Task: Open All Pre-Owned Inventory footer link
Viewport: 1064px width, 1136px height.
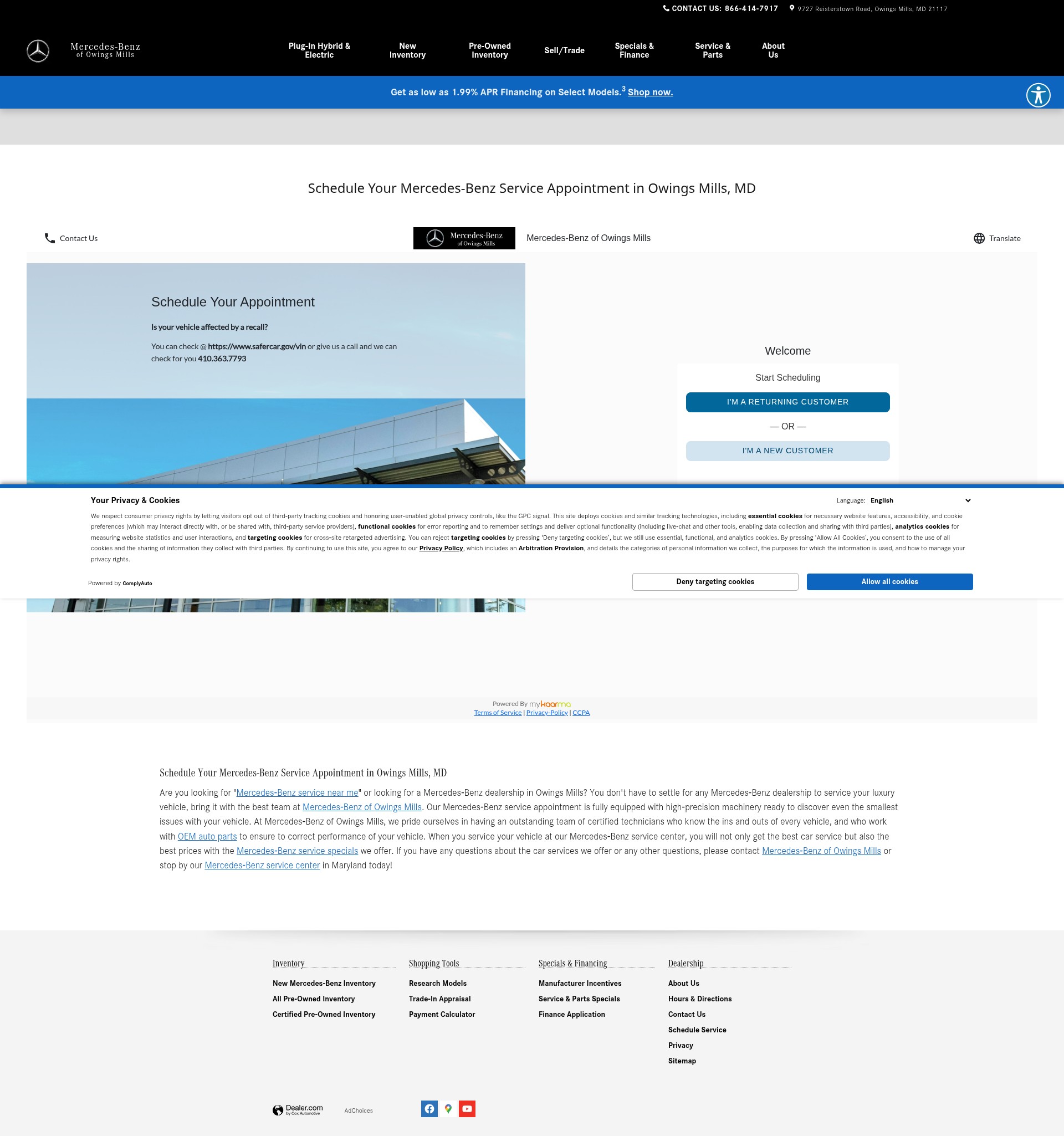Action: pos(313,999)
